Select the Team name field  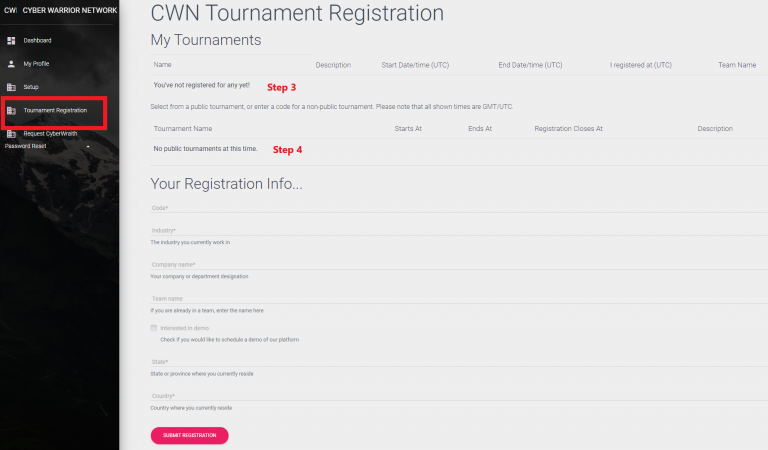(x=459, y=299)
